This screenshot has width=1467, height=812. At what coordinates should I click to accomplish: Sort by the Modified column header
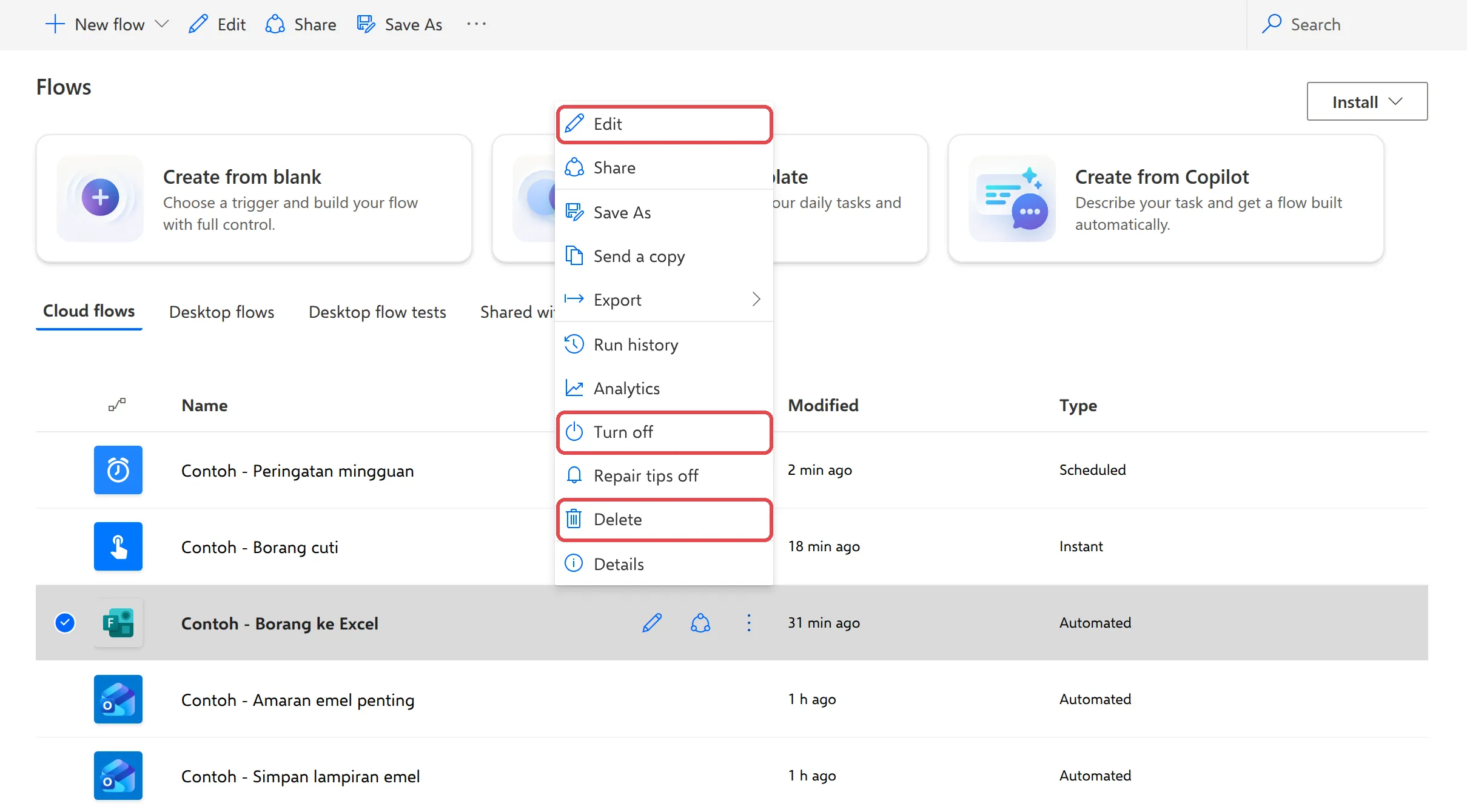823,405
